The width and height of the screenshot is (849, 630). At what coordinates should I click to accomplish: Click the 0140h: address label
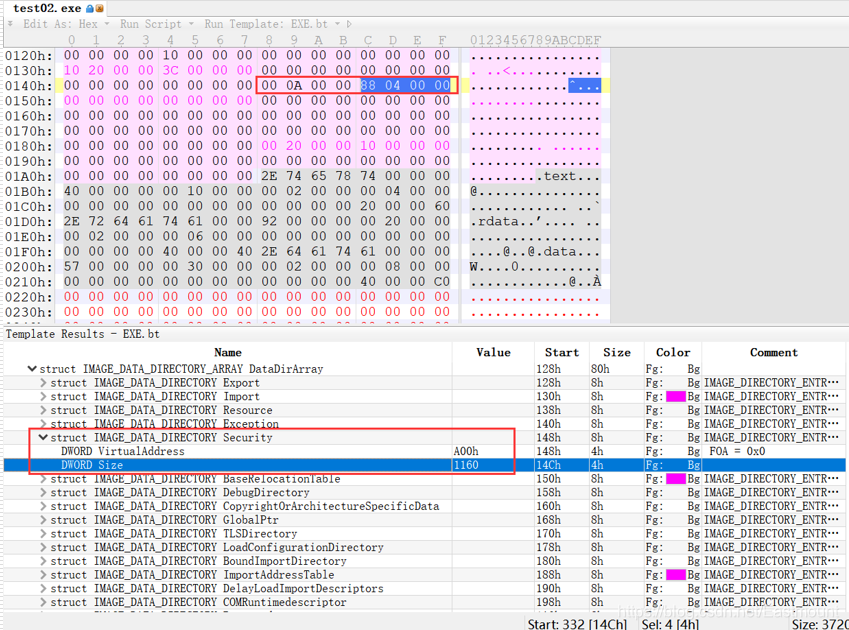29,86
